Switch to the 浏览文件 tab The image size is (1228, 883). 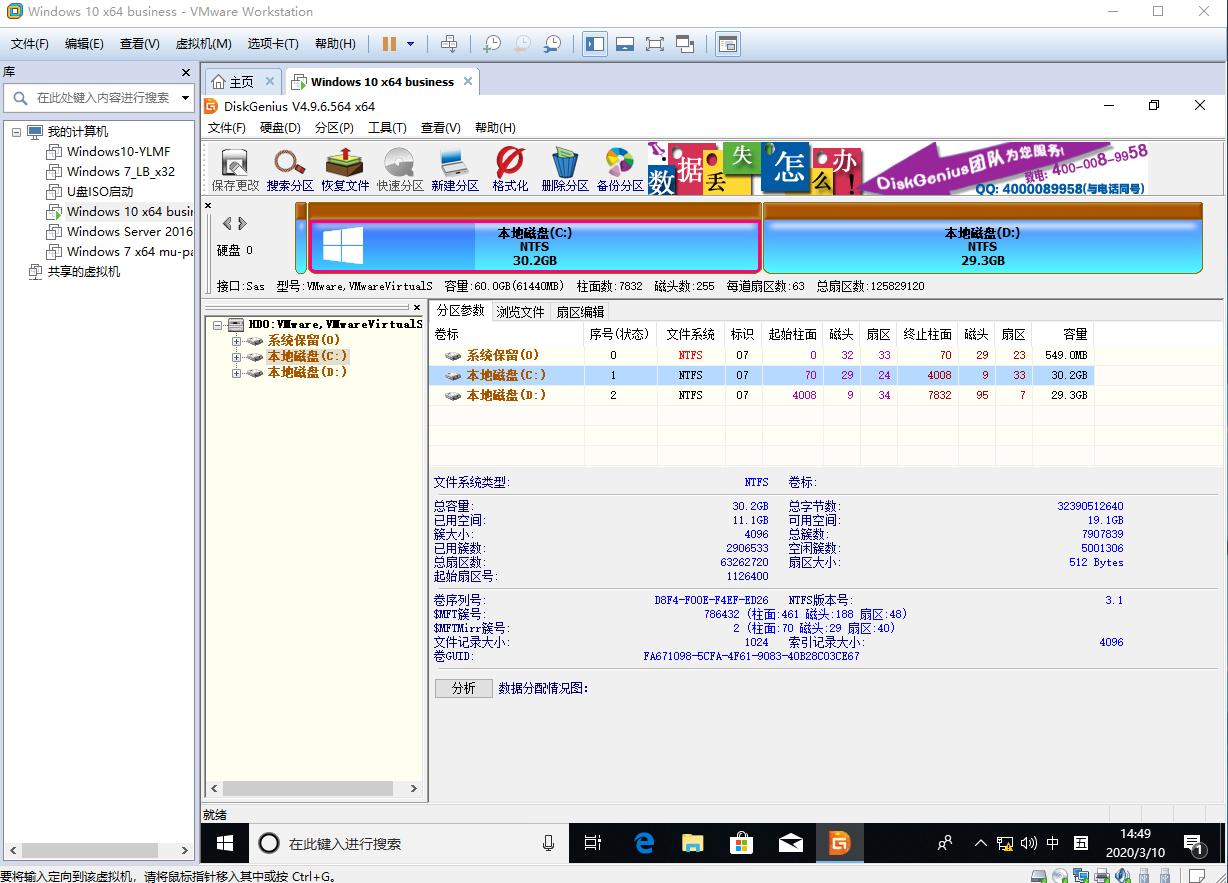coord(520,311)
